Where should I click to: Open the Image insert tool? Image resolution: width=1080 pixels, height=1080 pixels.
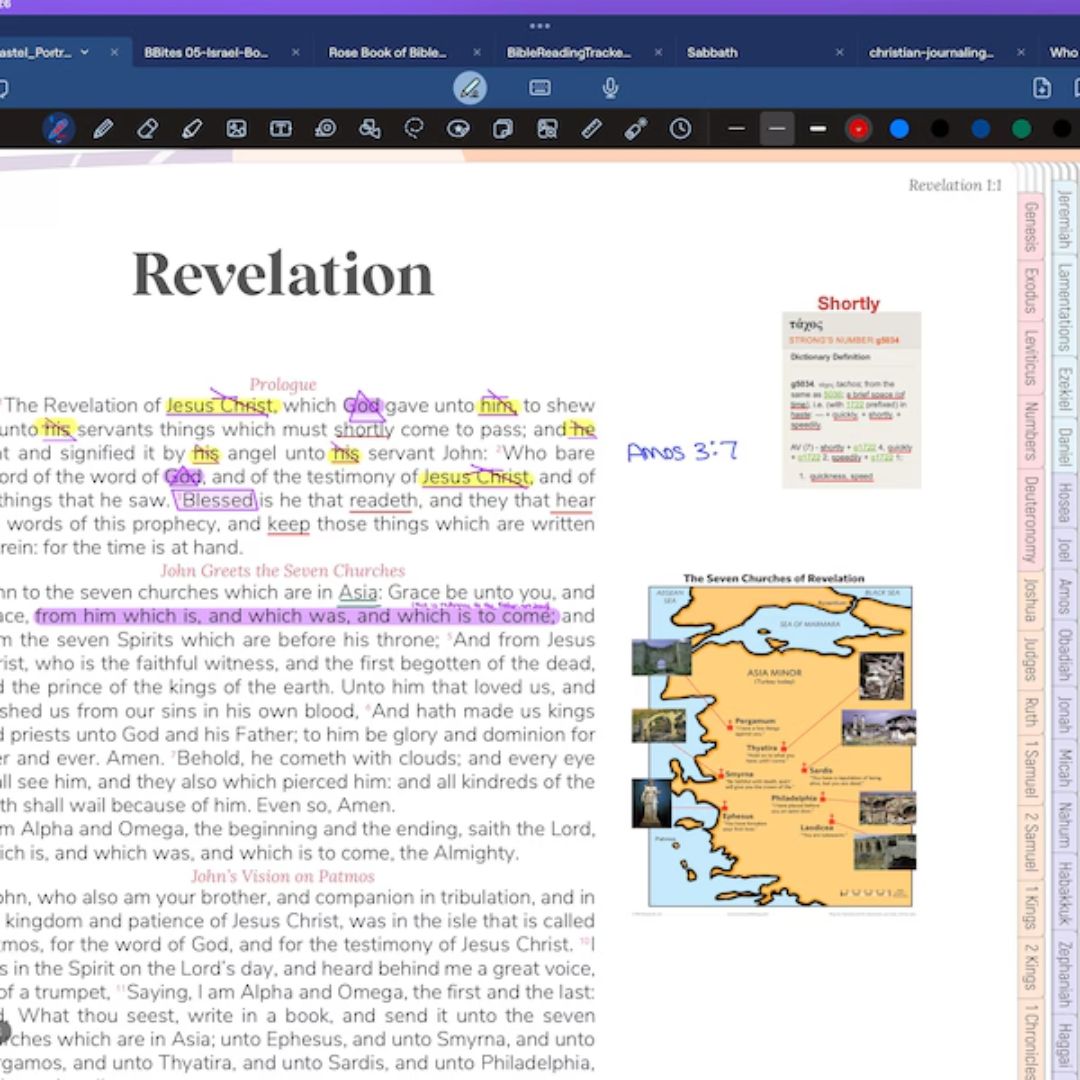pos(236,129)
